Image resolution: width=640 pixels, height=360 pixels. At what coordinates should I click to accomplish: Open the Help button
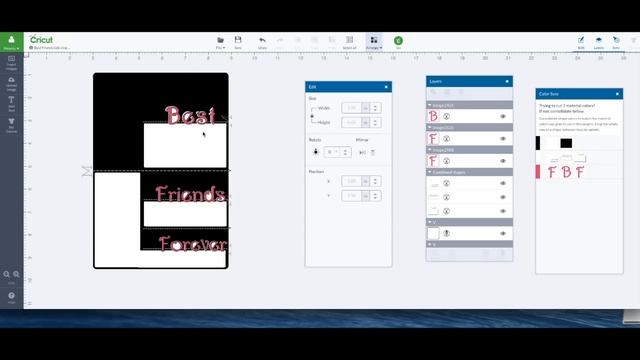tap(11, 297)
